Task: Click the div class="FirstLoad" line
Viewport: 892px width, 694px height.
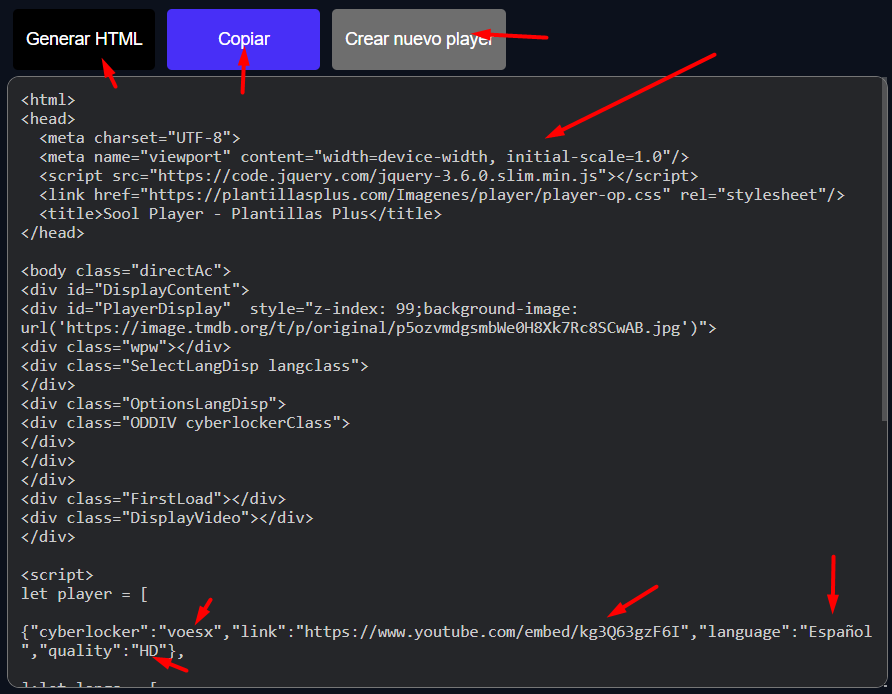Action: pos(153,499)
